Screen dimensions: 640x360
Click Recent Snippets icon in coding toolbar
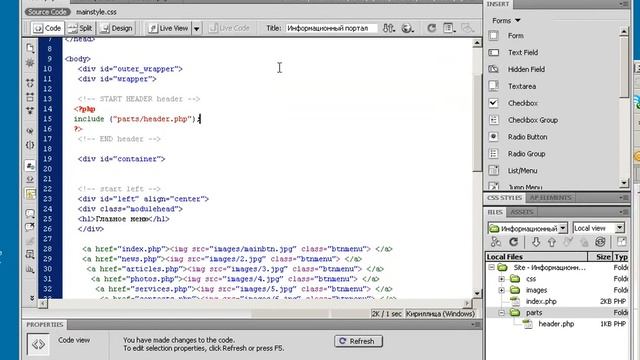click(30, 255)
